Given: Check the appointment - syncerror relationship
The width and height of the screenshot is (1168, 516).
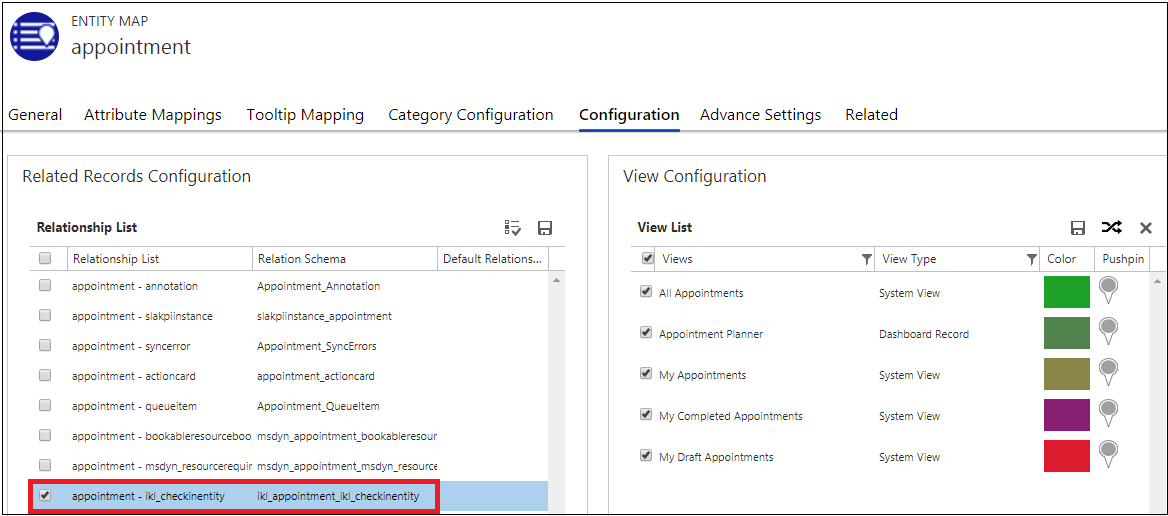Looking at the screenshot, I should pos(45,345).
